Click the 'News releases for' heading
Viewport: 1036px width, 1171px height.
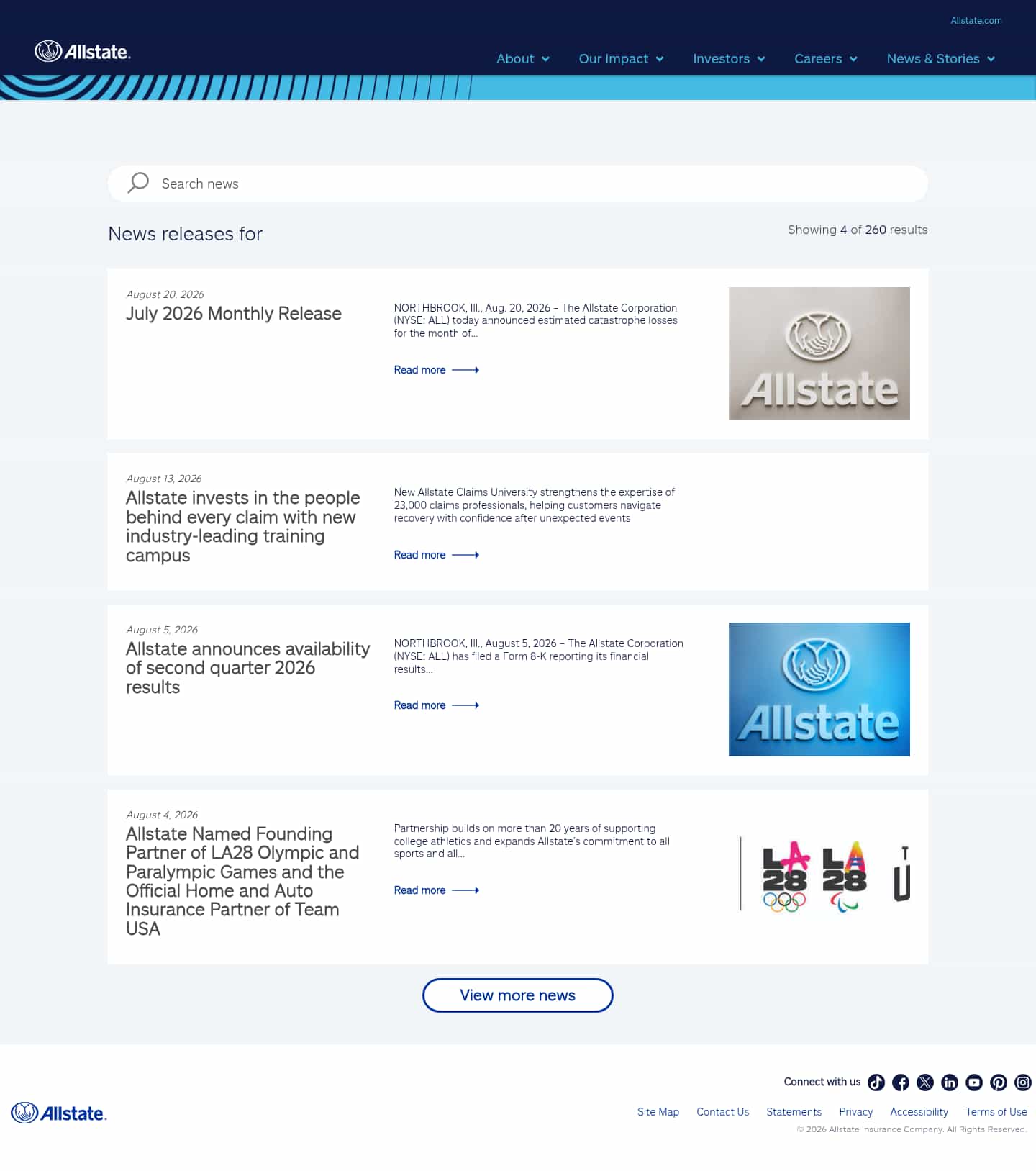coord(186,234)
